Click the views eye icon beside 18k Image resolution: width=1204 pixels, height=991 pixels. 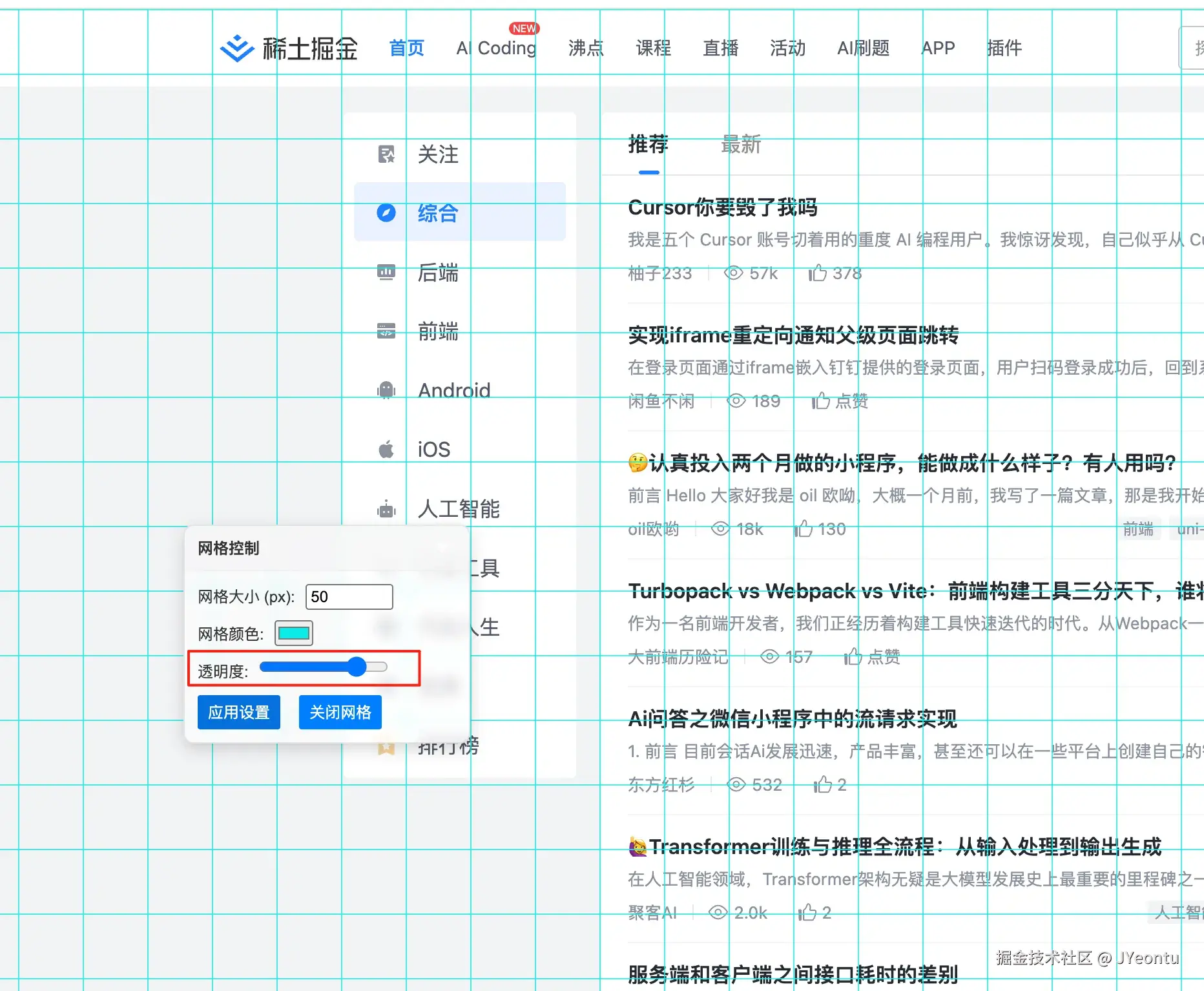point(720,528)
